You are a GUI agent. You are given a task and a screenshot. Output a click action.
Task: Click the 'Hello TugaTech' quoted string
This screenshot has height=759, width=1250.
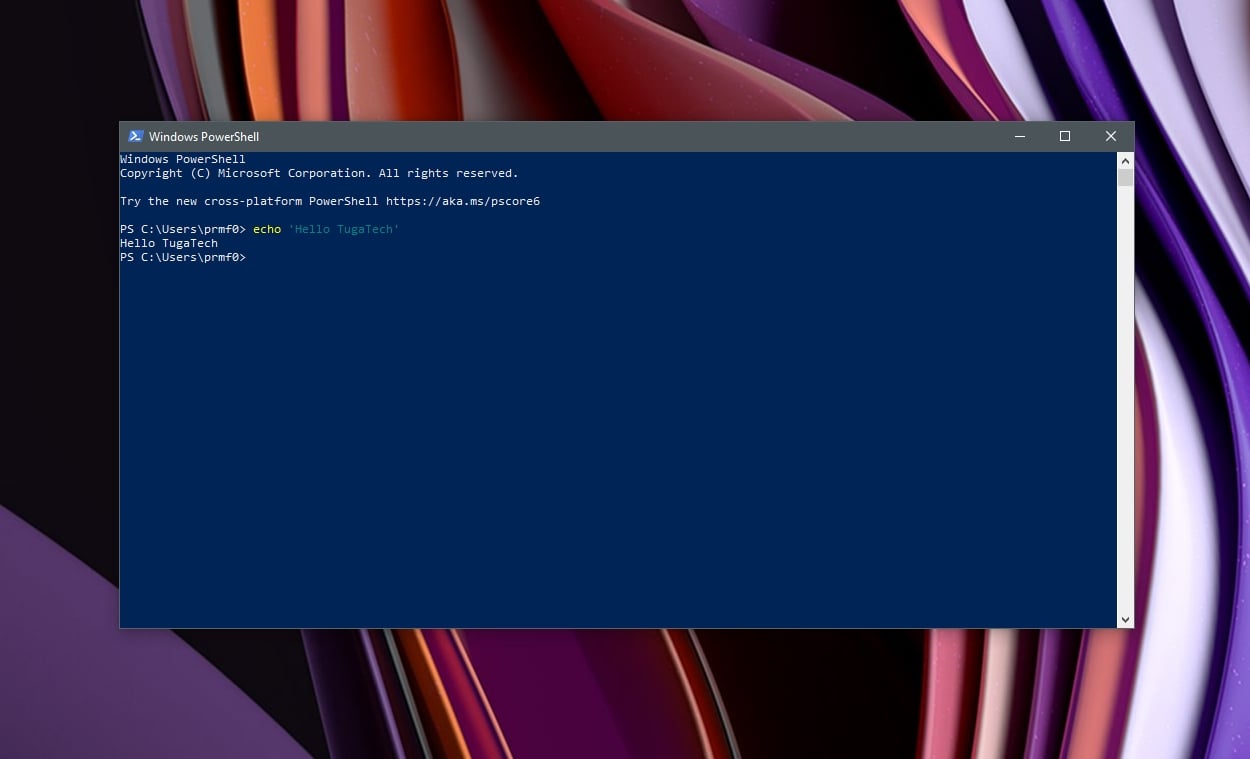point(344,229)
